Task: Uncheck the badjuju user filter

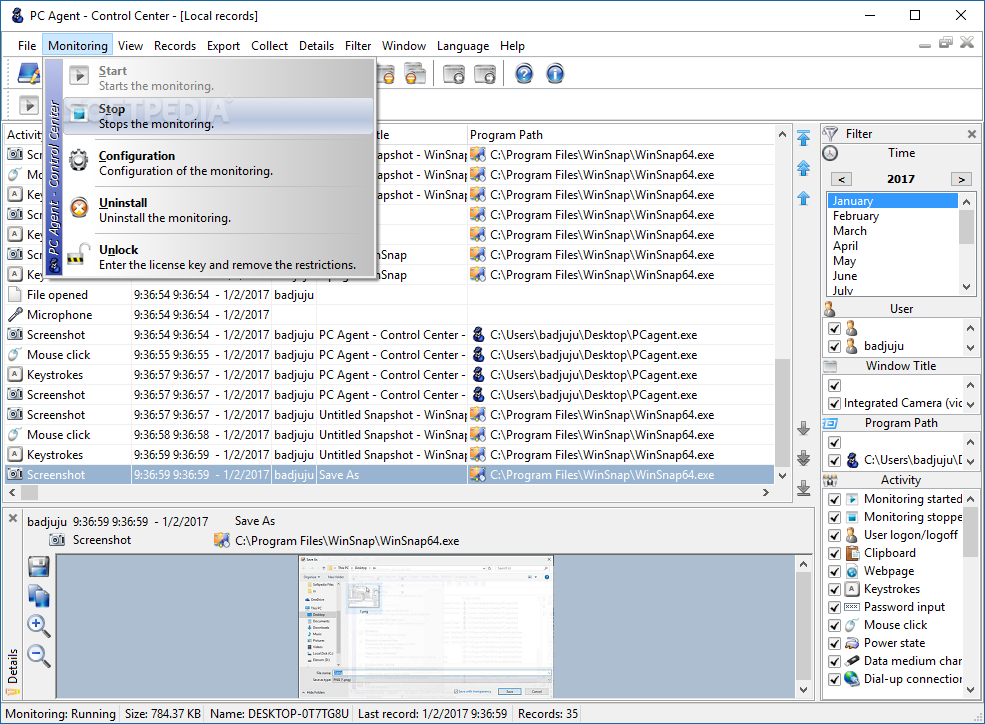Action: (x=834, y=346)
